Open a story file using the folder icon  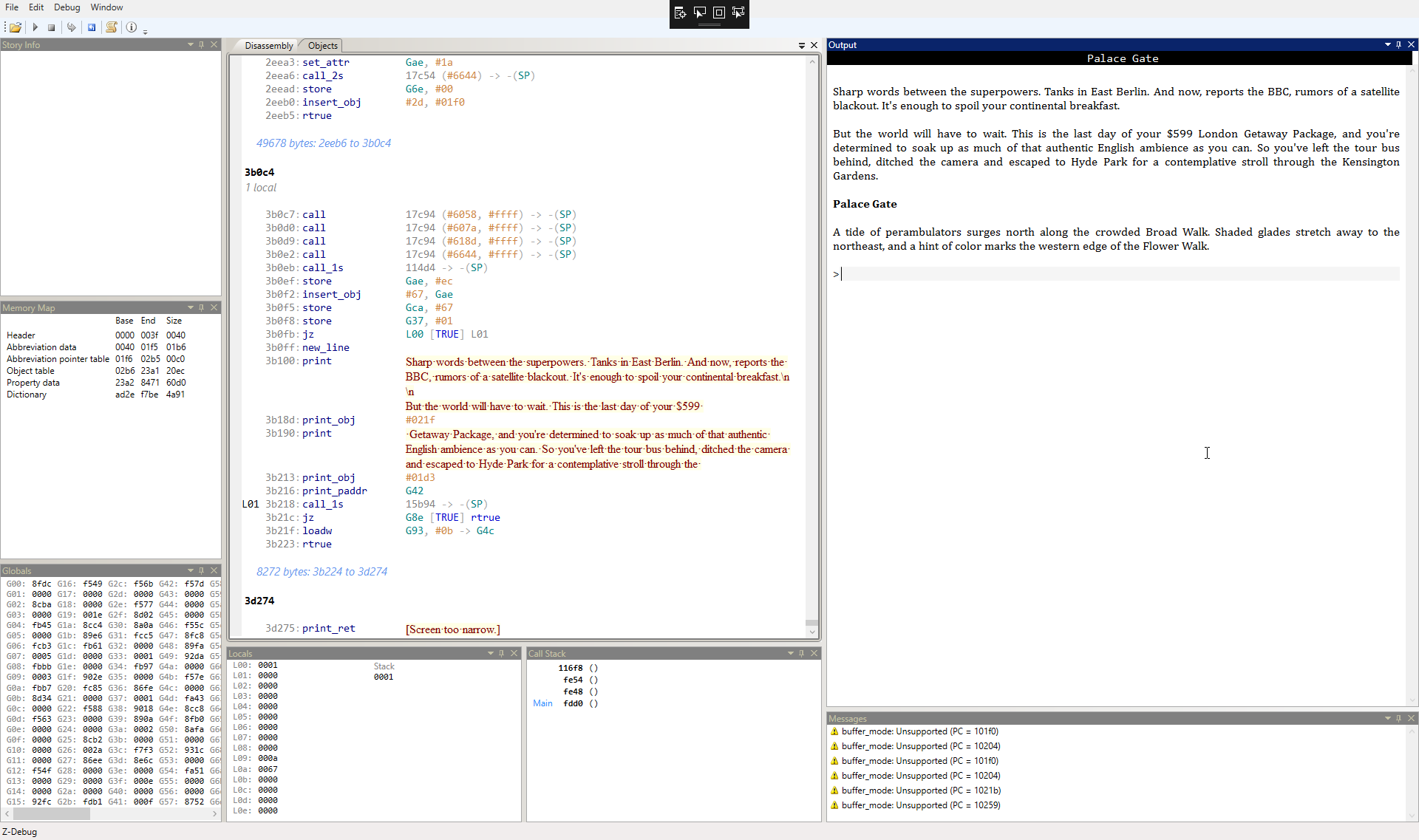[14, 27]
